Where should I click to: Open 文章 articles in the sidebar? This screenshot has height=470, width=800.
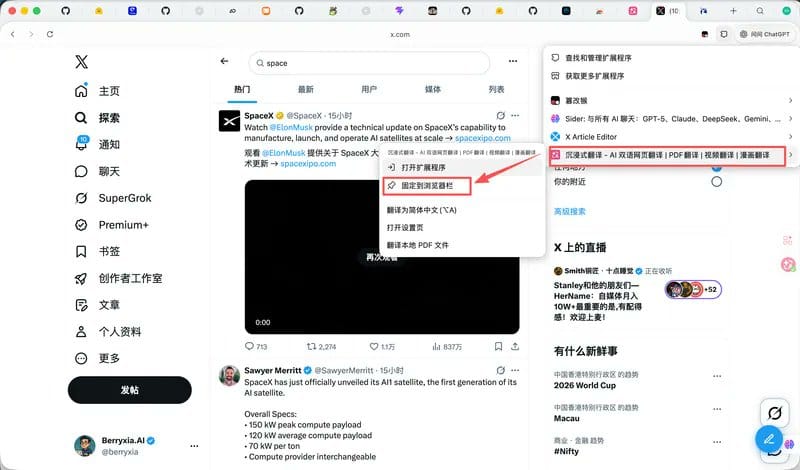(97, 305)
